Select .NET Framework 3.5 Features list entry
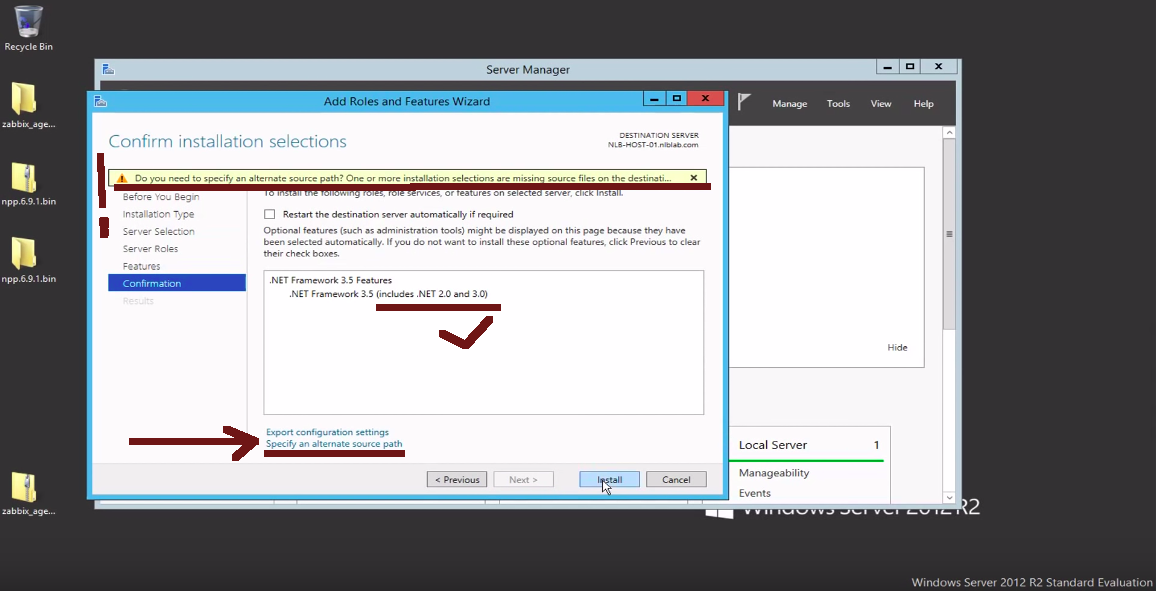The width and height of the screenshot is (1156, 591). coord(330,280)
